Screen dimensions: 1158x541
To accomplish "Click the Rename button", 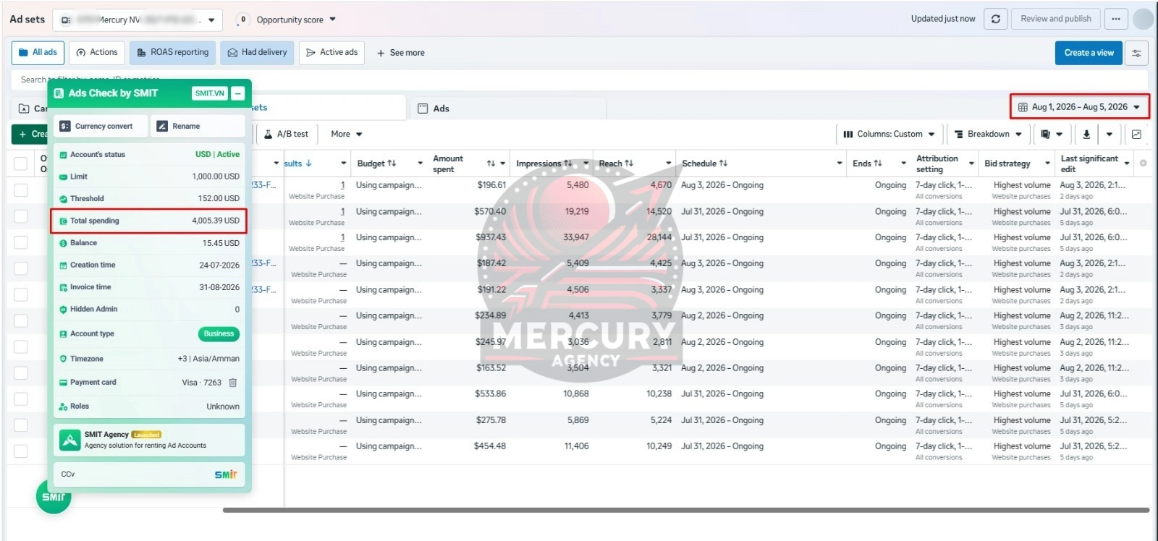I will 198,126.
